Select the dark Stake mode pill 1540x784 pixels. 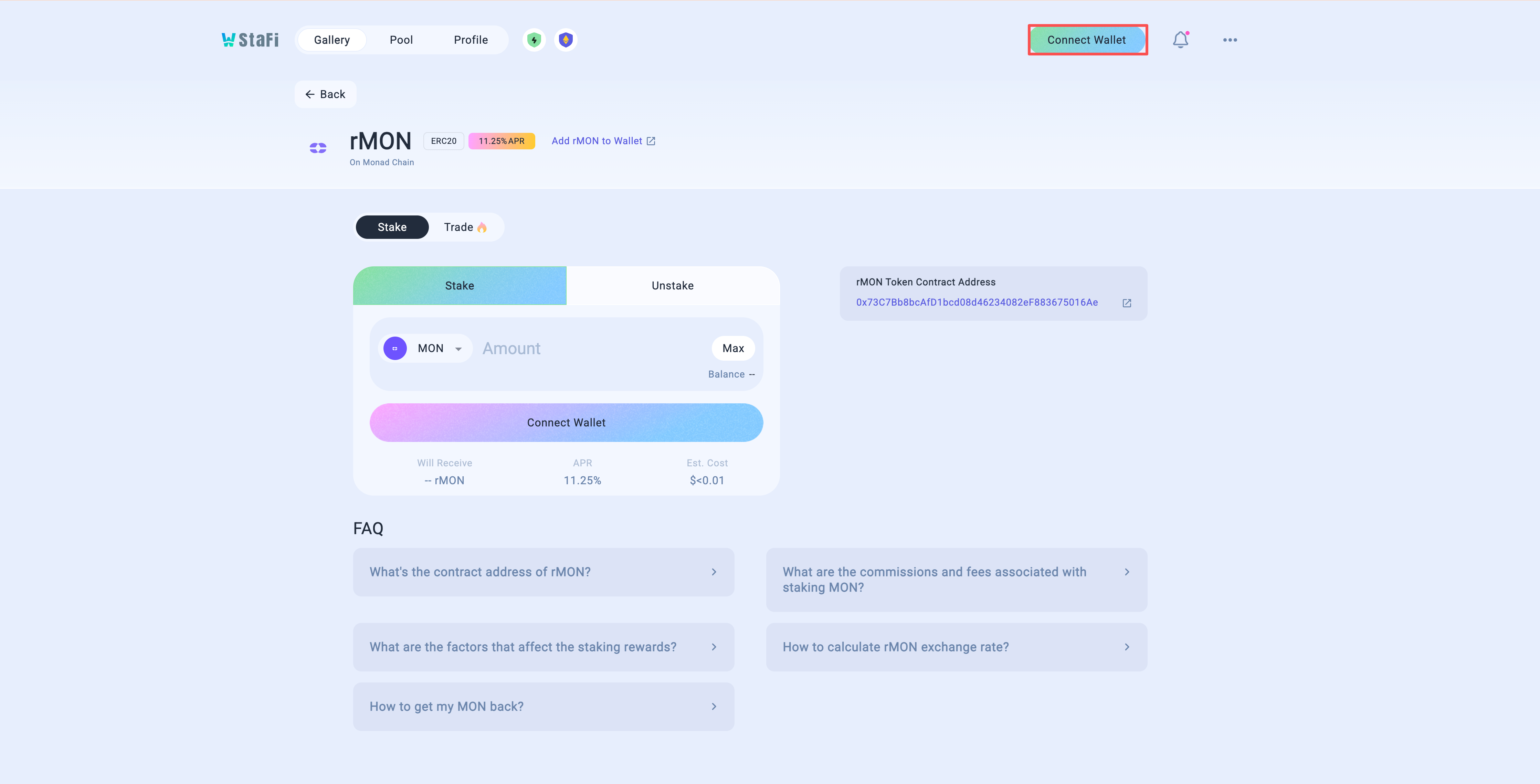pos(392,227)
